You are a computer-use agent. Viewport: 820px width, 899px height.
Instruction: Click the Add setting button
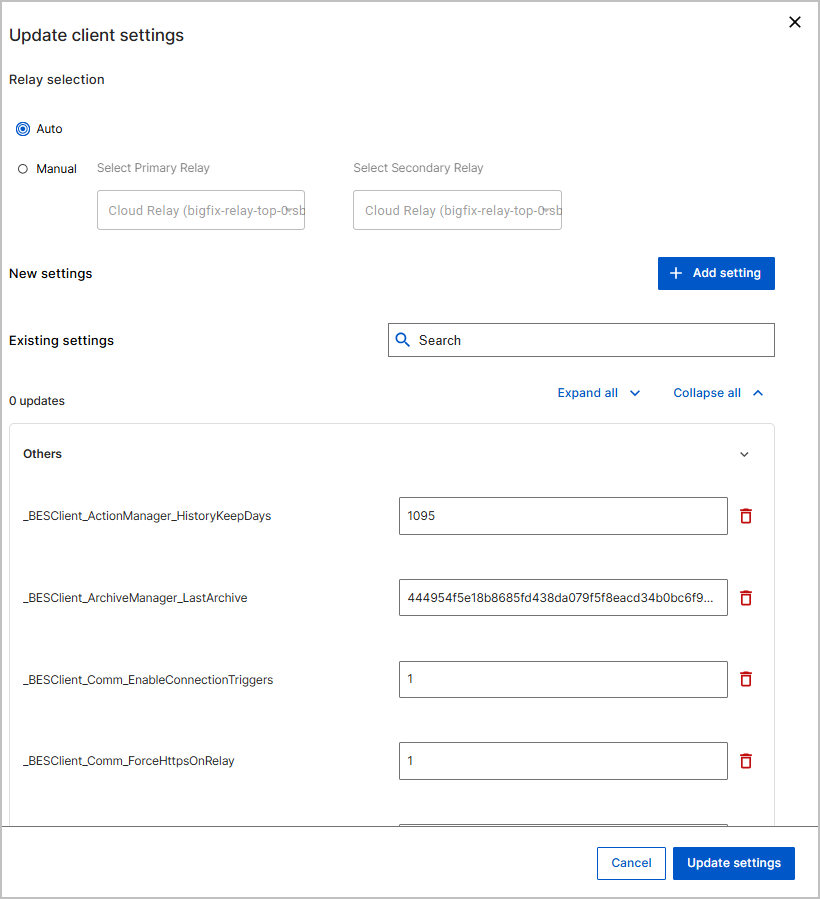pos(716,273)
